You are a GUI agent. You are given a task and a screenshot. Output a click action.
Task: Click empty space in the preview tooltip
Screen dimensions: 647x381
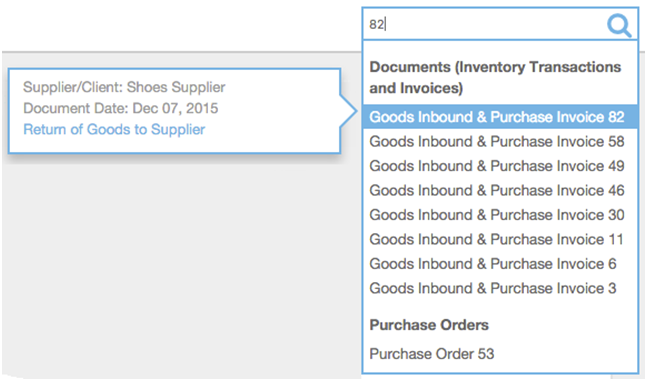pos(281,124)
